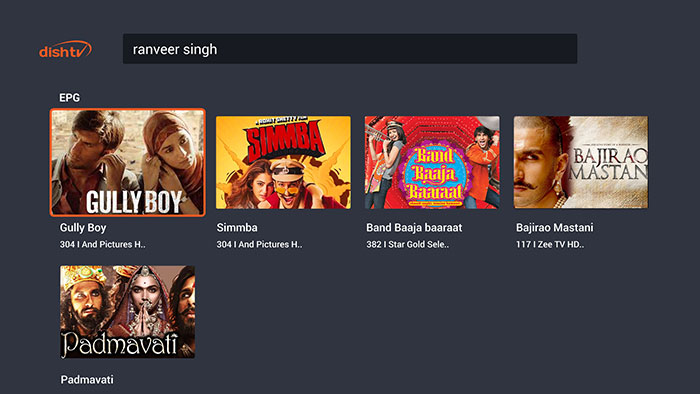Open the Bajirao Mastani poster thumbnail
Viewport: 700px width, 394px height.
(x=581, y=162)
